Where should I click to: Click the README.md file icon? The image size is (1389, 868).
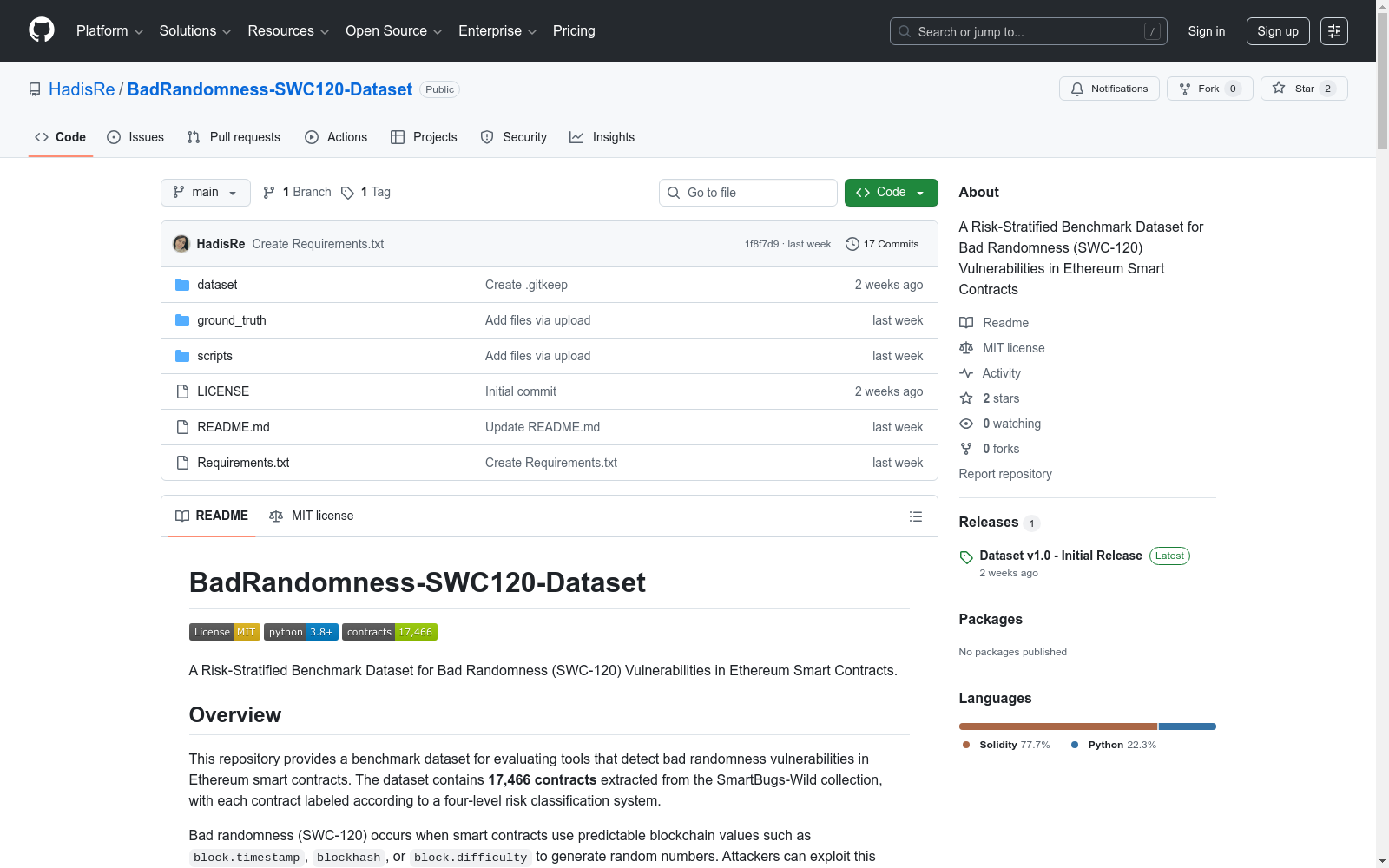click(182, 427)
